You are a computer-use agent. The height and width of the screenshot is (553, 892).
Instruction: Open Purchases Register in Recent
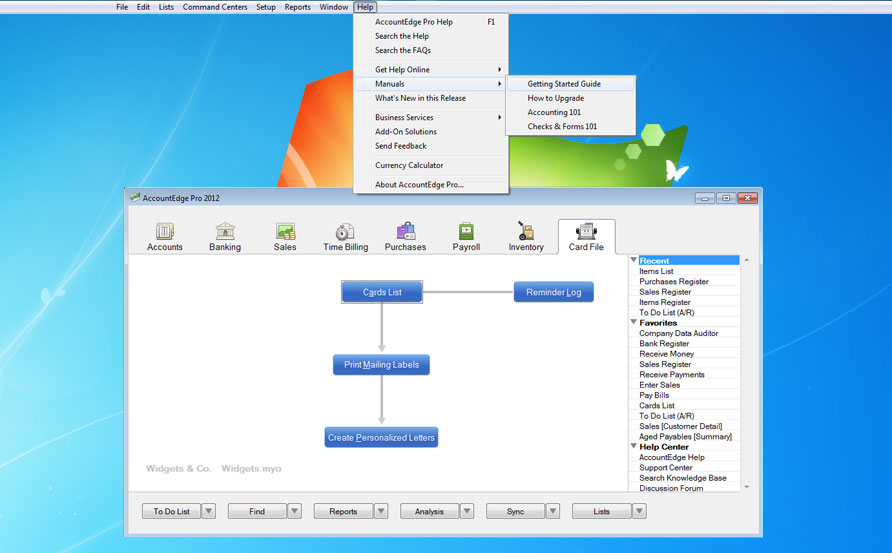coord(674,281)
